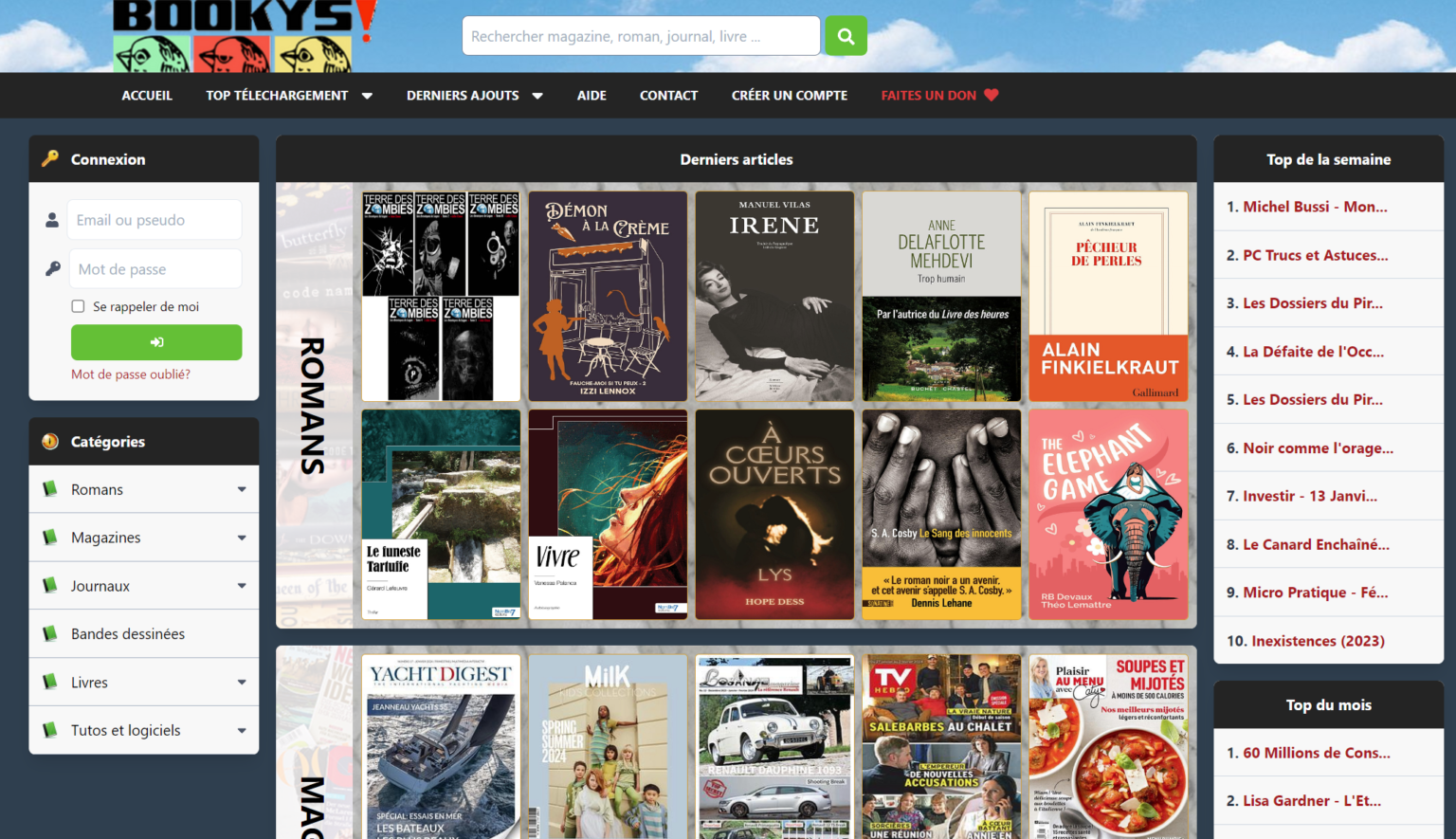This screenshot has height=839, width=1456.
Task: Click the book icon next to Romans
Action: click(50, 489)
